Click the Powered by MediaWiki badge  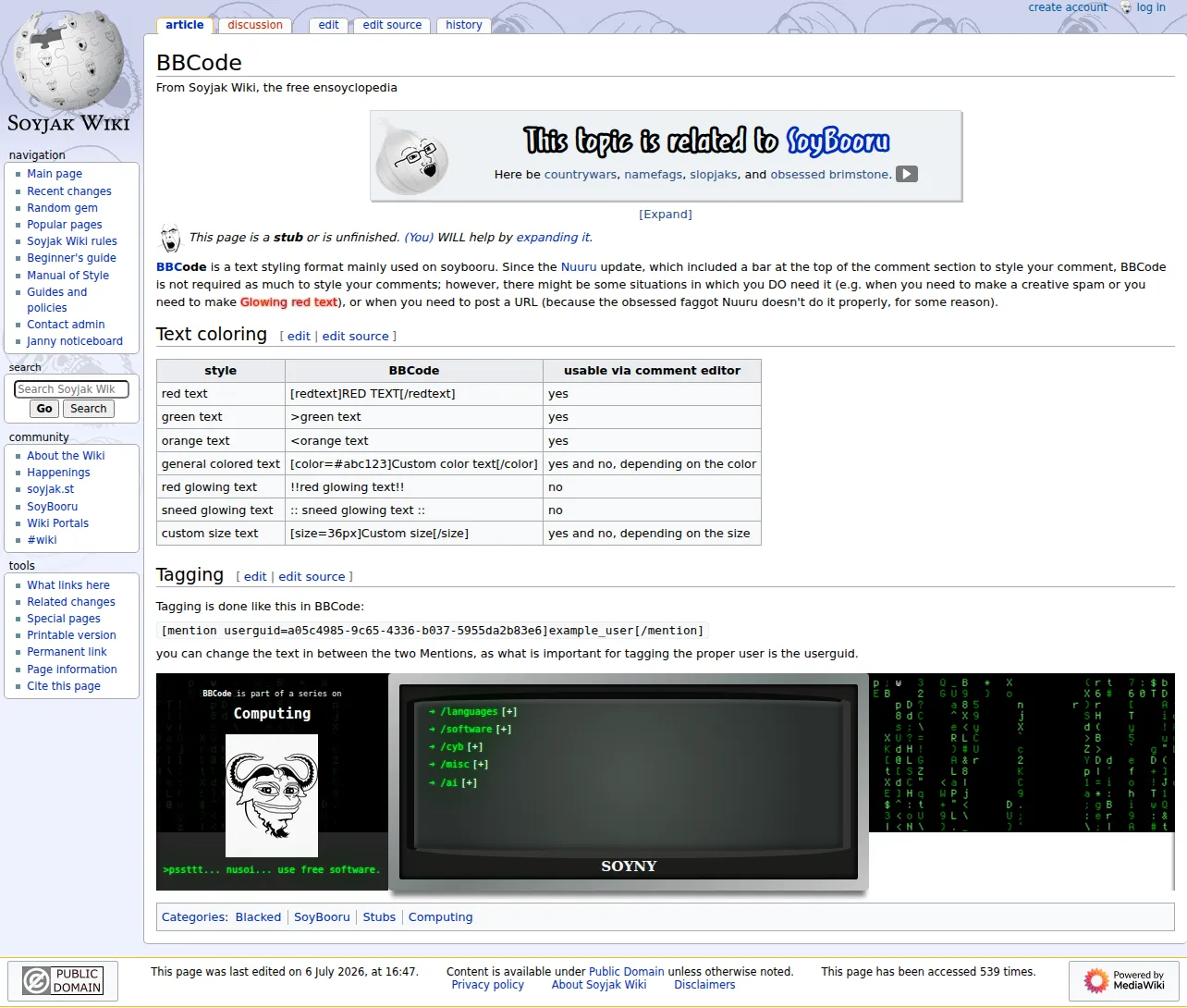(x=1124, y=980)
